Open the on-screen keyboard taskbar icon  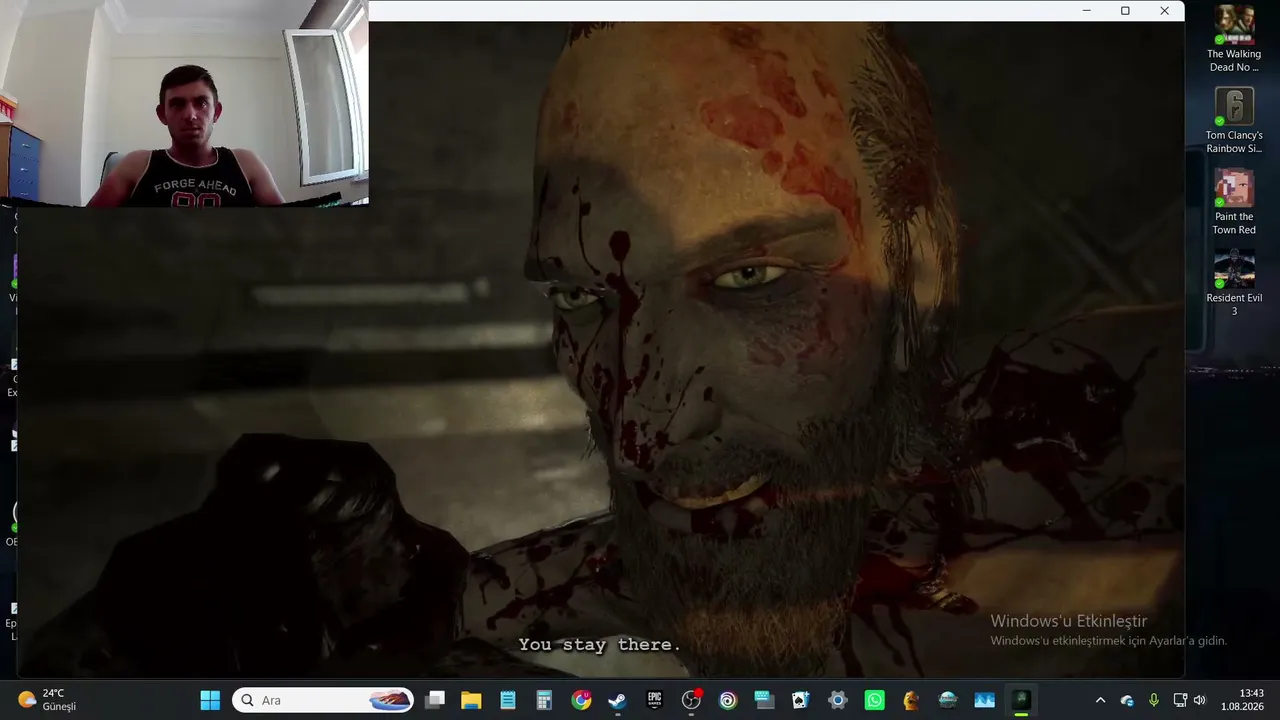click(764, 700)
